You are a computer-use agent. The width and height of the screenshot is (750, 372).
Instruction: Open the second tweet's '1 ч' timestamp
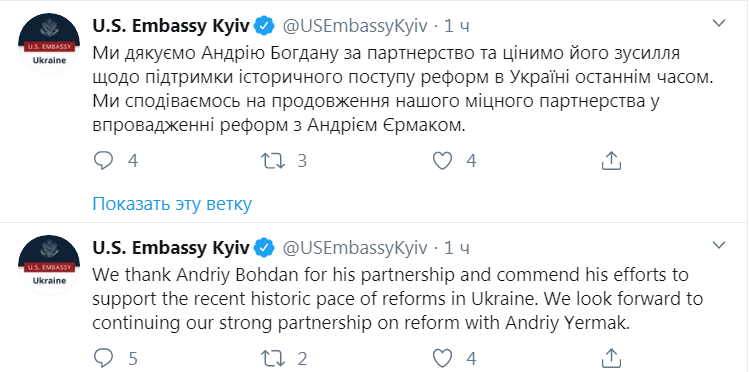pyautogui.click(x=457, y=248)
